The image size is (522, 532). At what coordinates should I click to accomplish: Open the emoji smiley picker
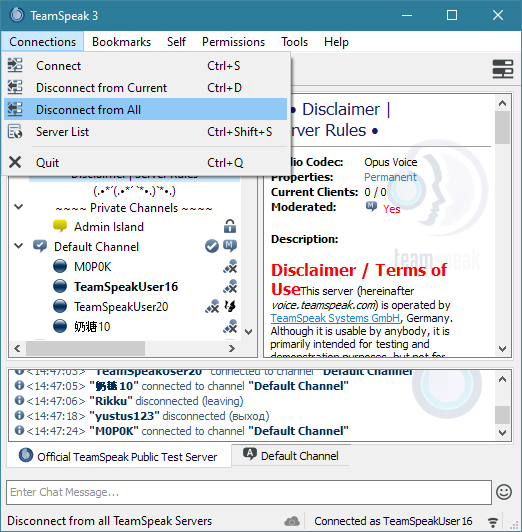click(x=504, y=492)
